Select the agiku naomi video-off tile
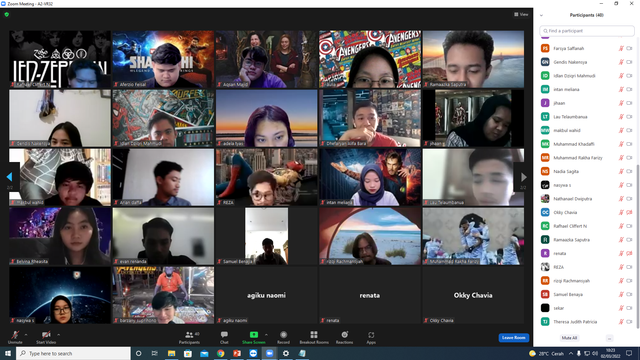 coord(267,295)
